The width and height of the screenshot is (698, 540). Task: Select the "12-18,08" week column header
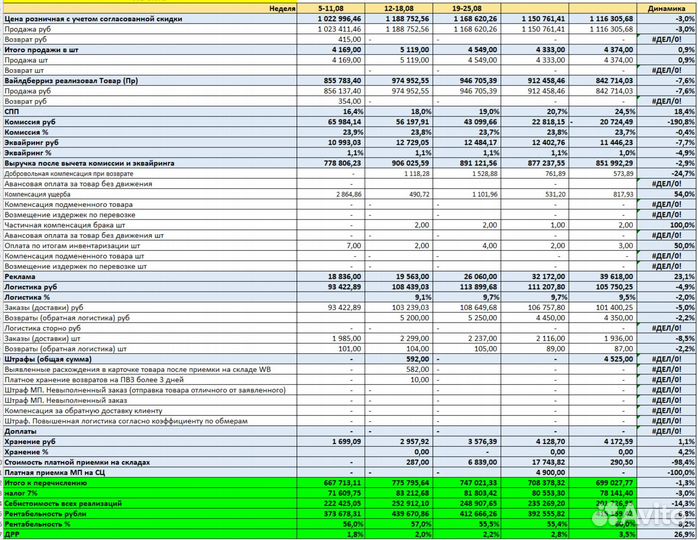coord(400,7)
